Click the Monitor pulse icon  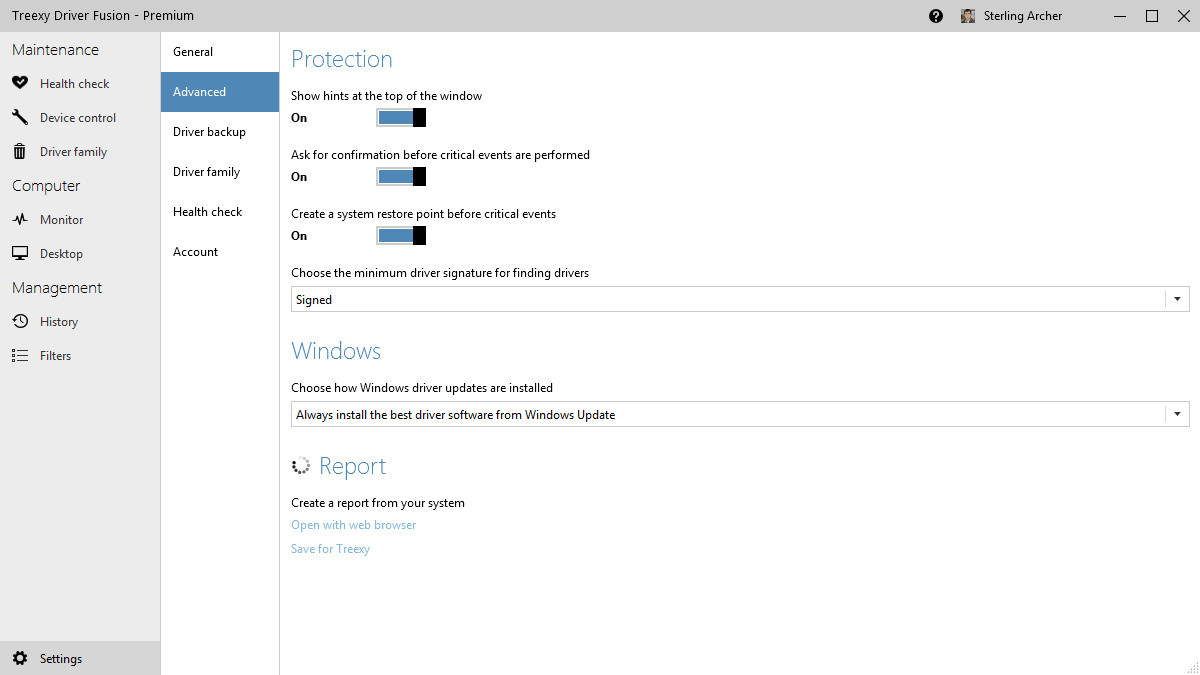tap(20, 219)
